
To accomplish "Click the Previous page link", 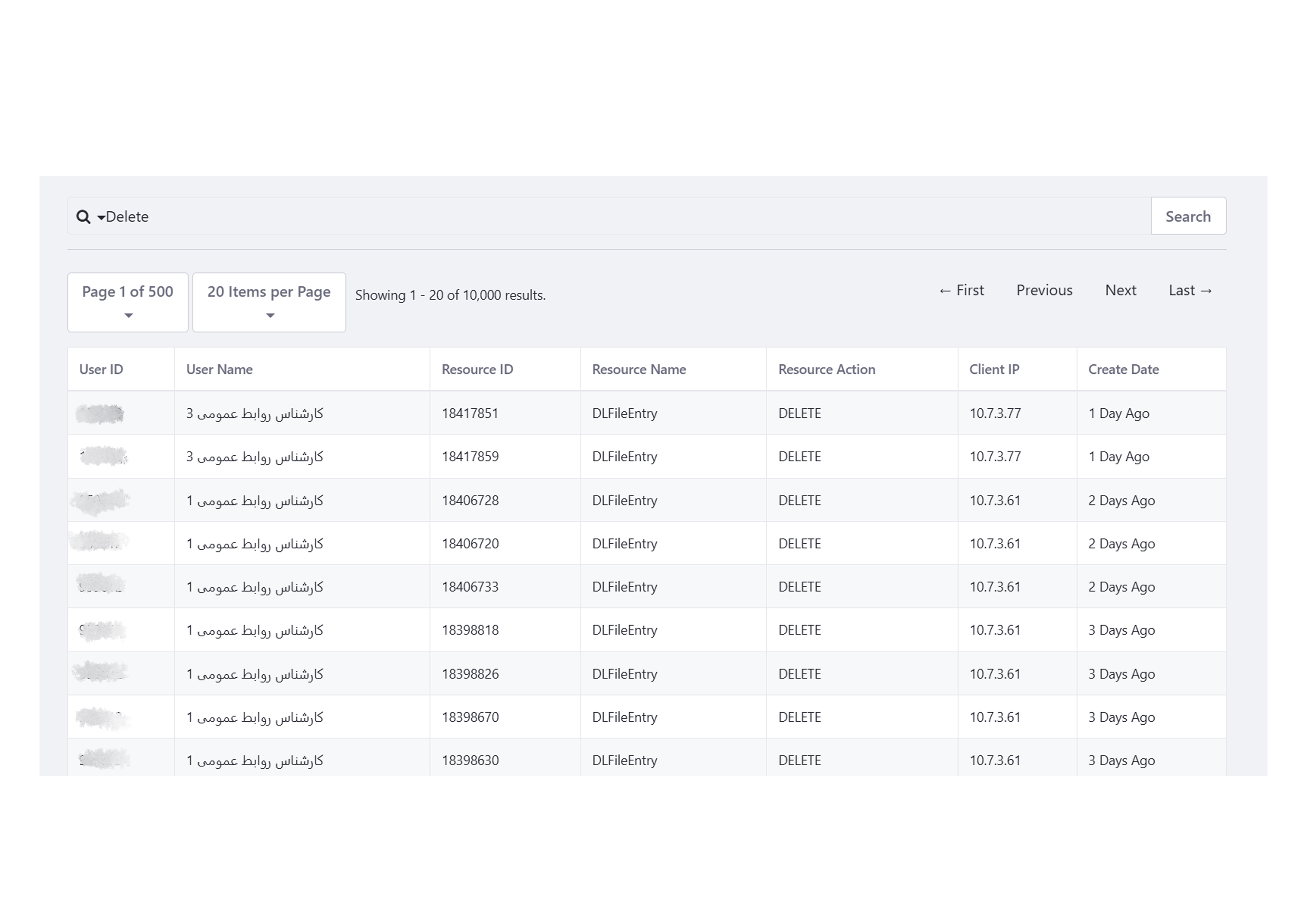I will pos(1044,290).
